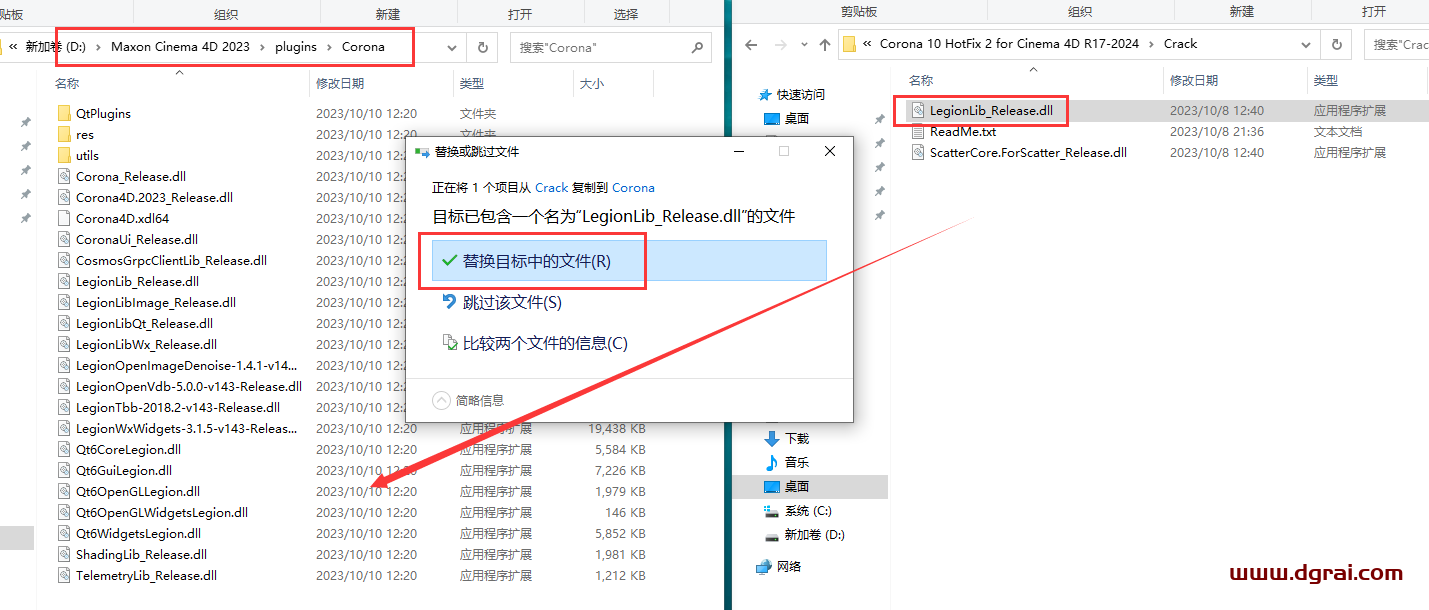Image resolution: width=1429 pixels, height=610 pixels.
Task: Click search magnifier icon in left window
Action: (698, 47)
